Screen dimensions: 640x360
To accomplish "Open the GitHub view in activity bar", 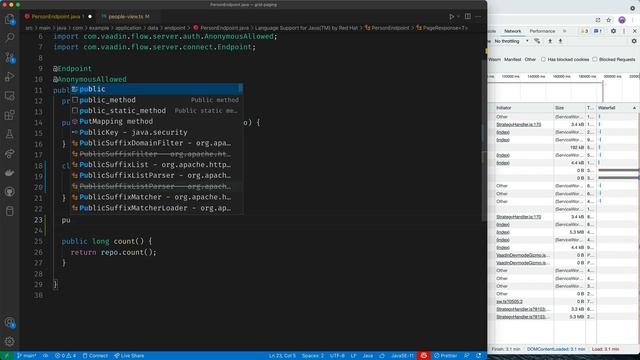I will pos(9,192).
